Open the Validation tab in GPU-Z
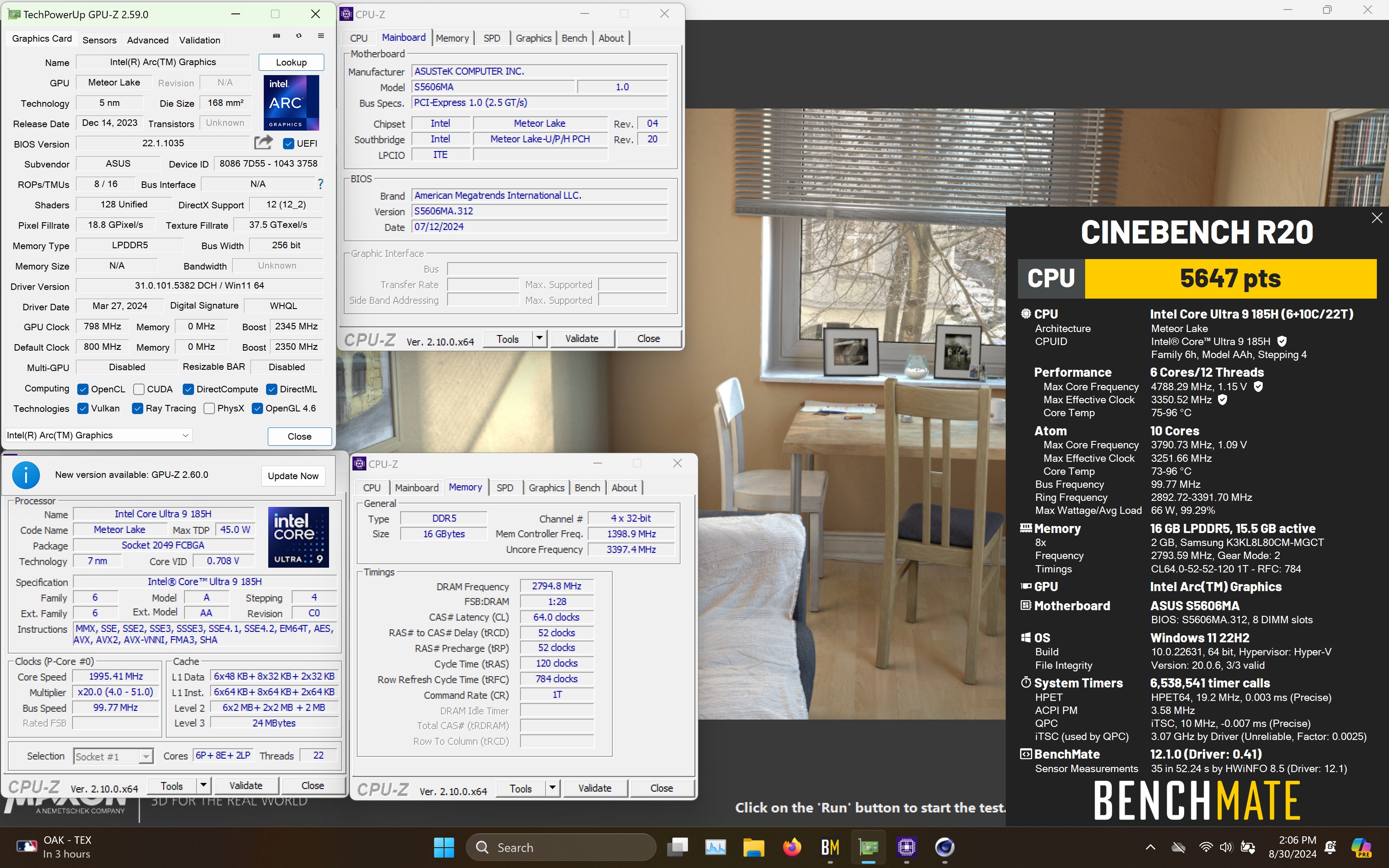1389x868 pixels. click(x=199, y=39)
